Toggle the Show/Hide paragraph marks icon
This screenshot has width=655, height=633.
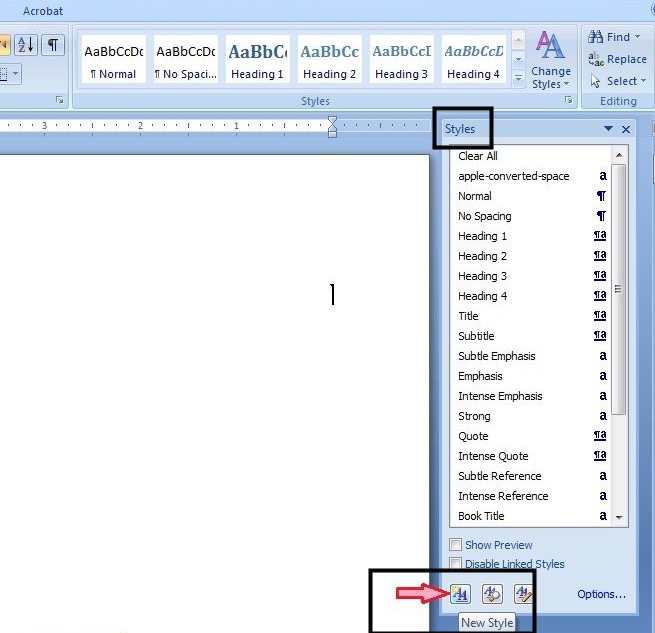pyautogui.click(x=52, y=45)
